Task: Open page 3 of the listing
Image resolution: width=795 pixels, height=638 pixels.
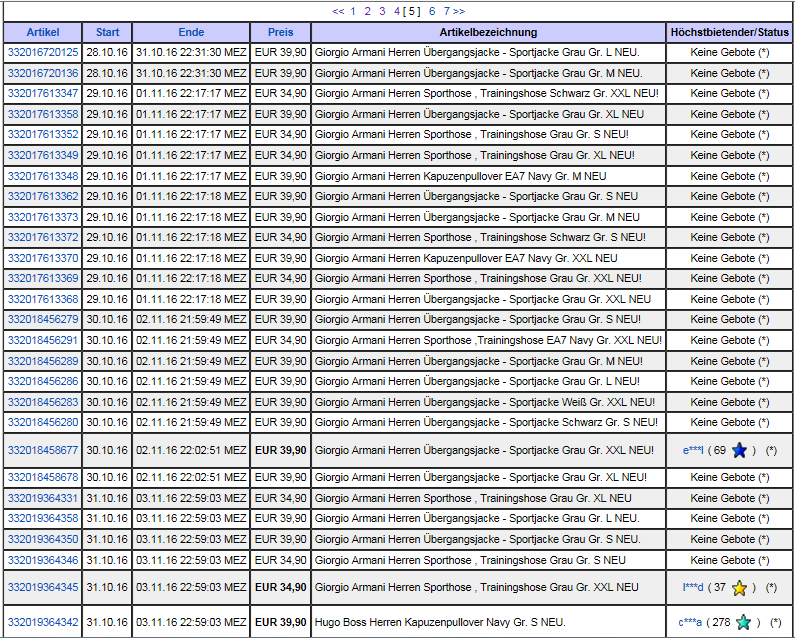Action: tap(382, 11)
